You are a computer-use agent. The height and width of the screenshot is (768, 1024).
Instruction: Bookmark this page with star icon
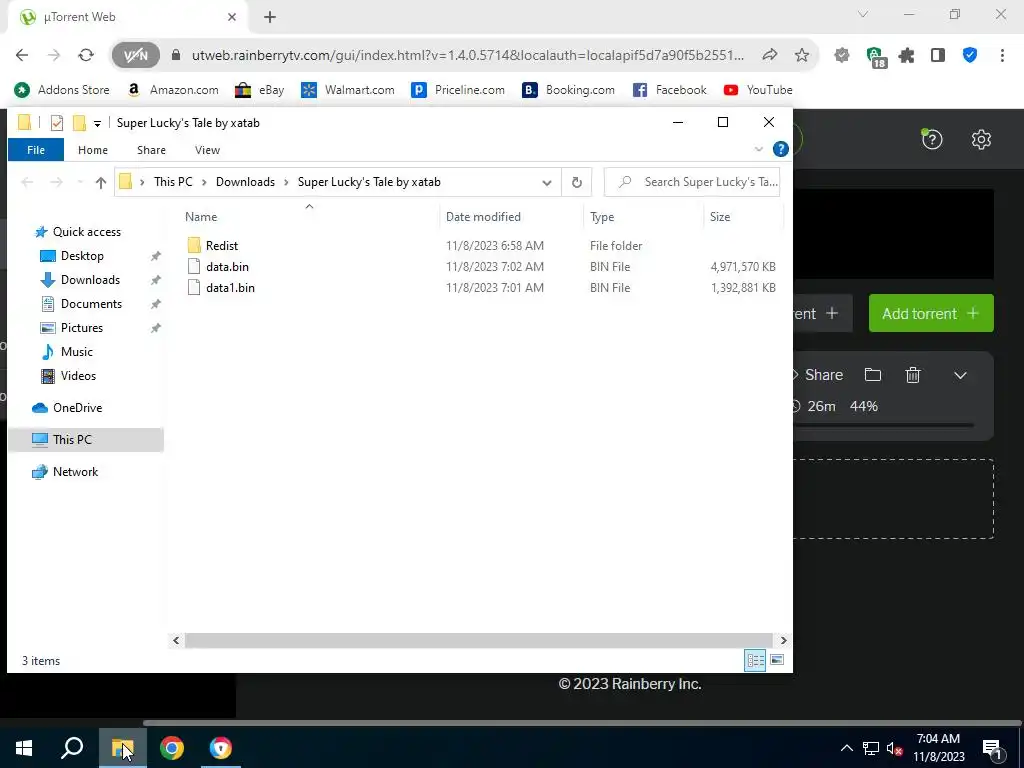tap(802, 56)
